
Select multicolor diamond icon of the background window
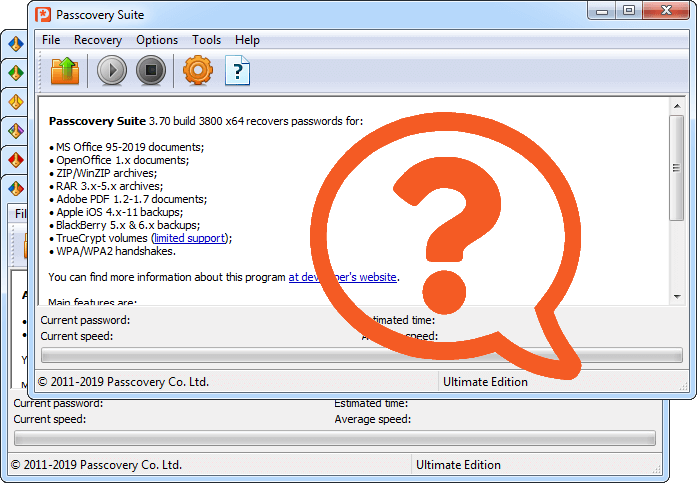pyautogui.click(x=16, y=188)
